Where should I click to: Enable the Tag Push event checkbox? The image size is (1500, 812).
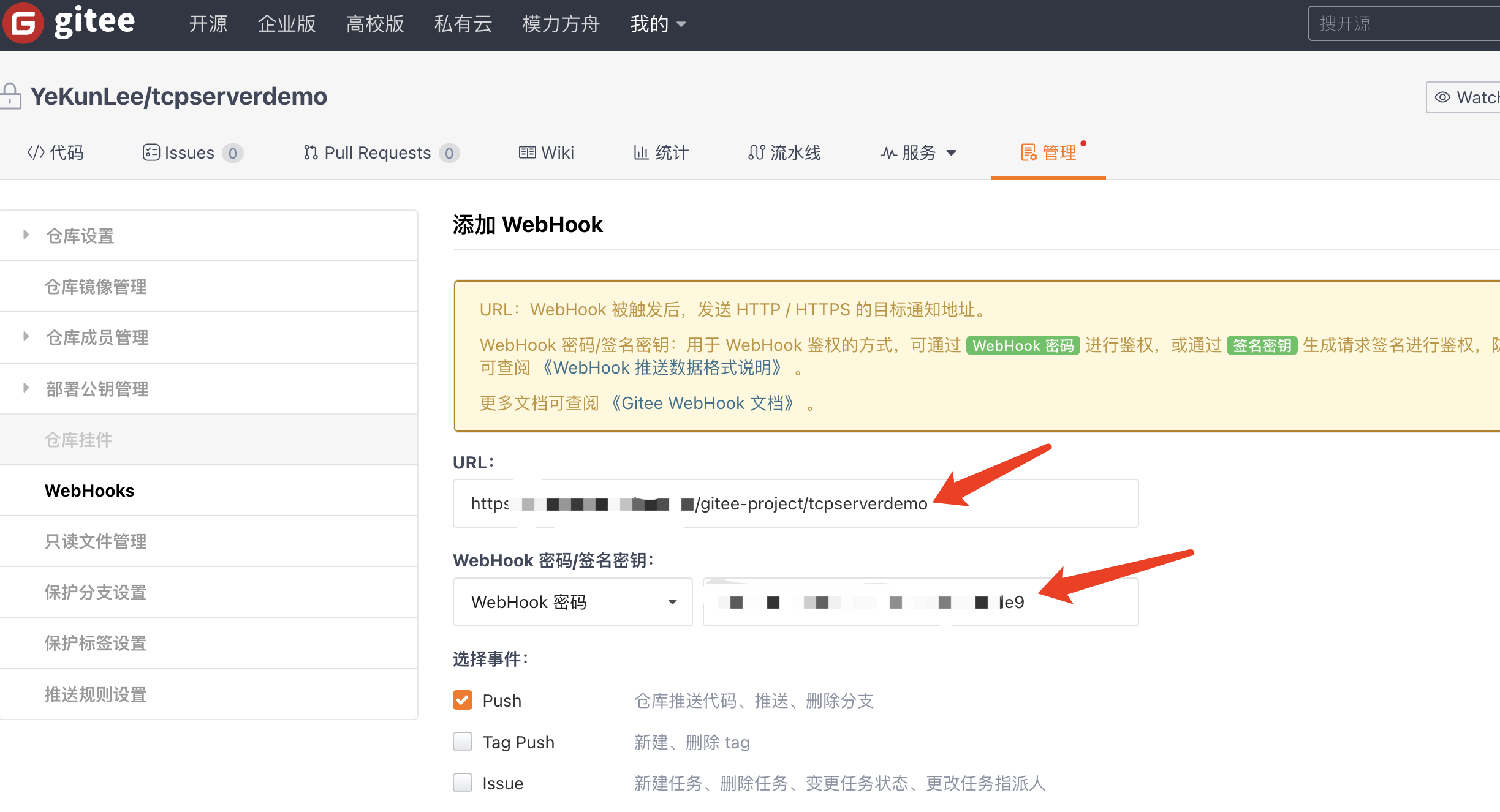pyautogui.click(x=463, y=742)
